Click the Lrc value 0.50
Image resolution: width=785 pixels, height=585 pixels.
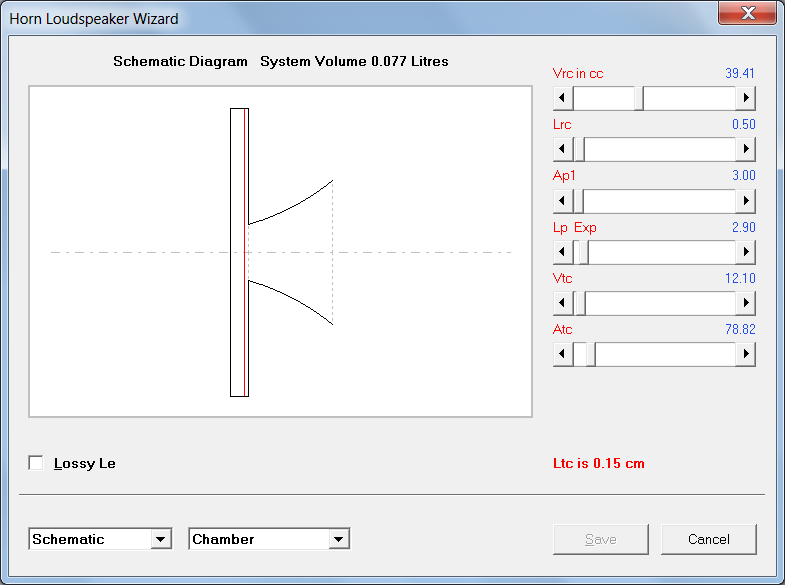click(743, 125)
